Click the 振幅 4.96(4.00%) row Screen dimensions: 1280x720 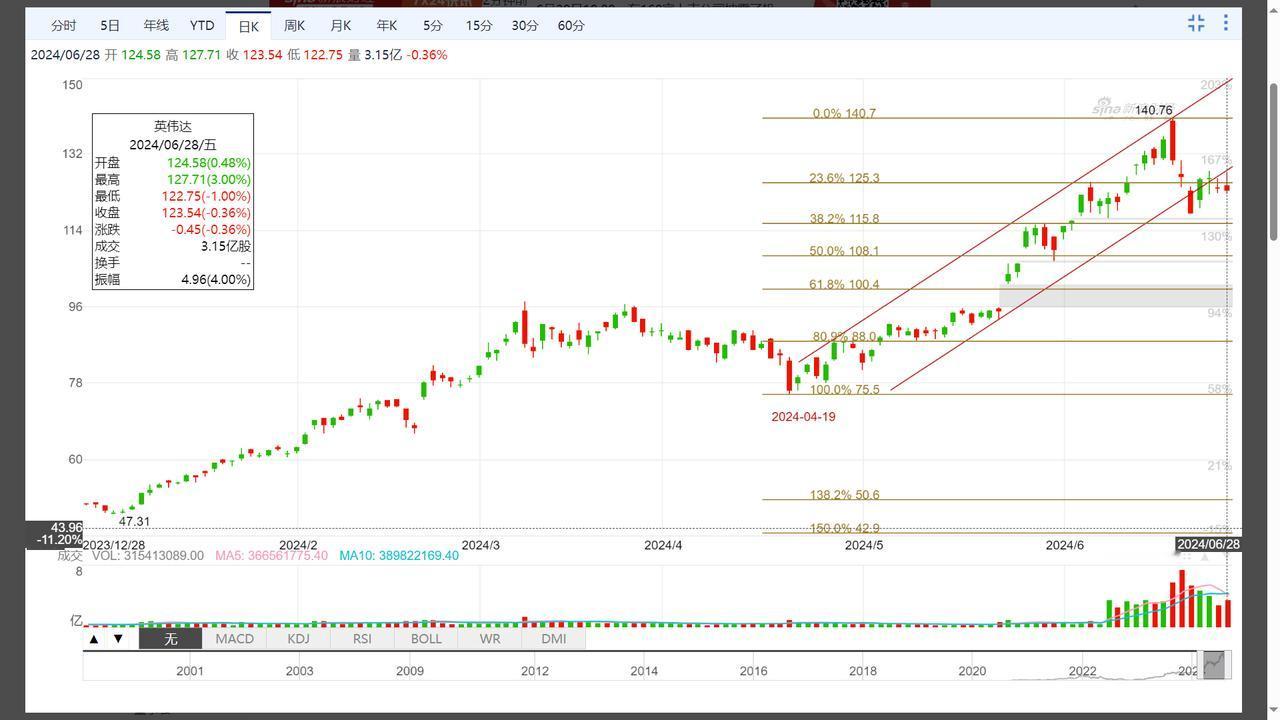coord(172,280)
